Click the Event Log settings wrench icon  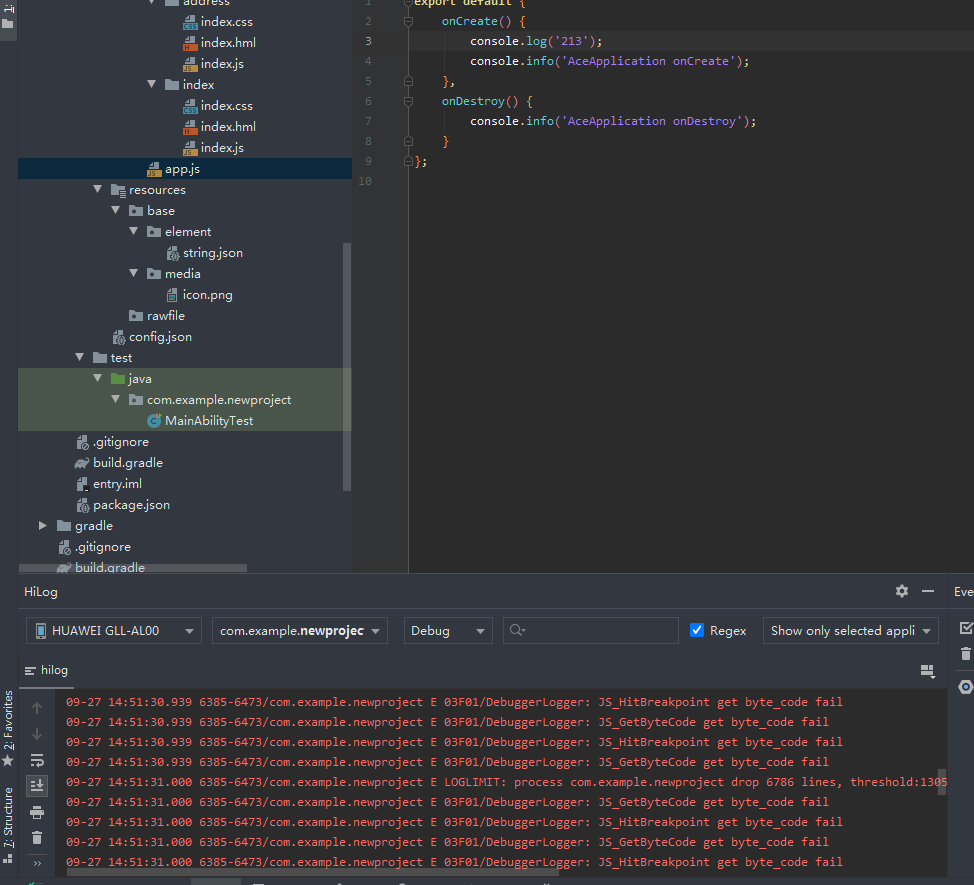point(965,687)
